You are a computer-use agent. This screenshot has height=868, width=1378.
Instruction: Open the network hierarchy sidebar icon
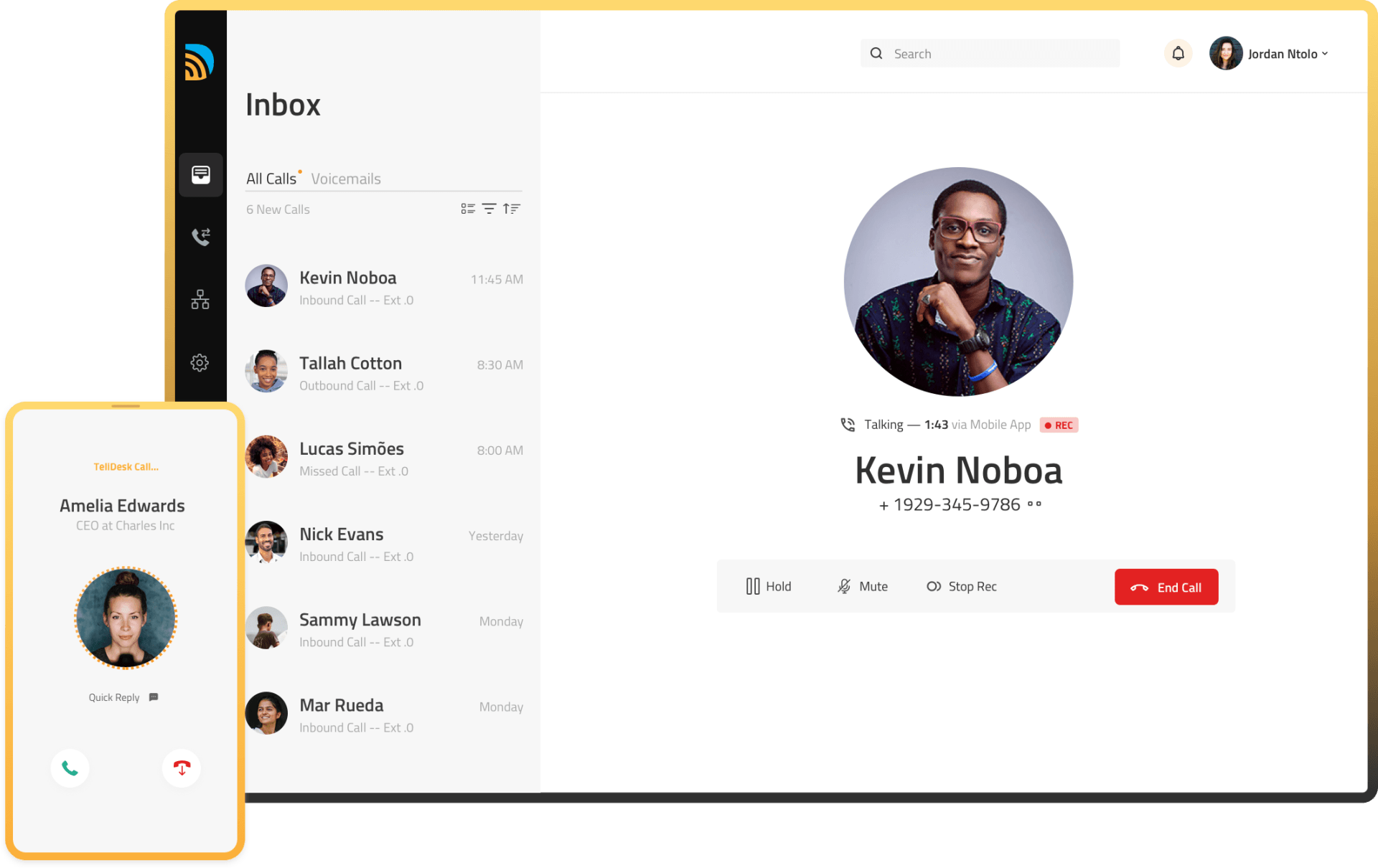(x=200, y=300)
